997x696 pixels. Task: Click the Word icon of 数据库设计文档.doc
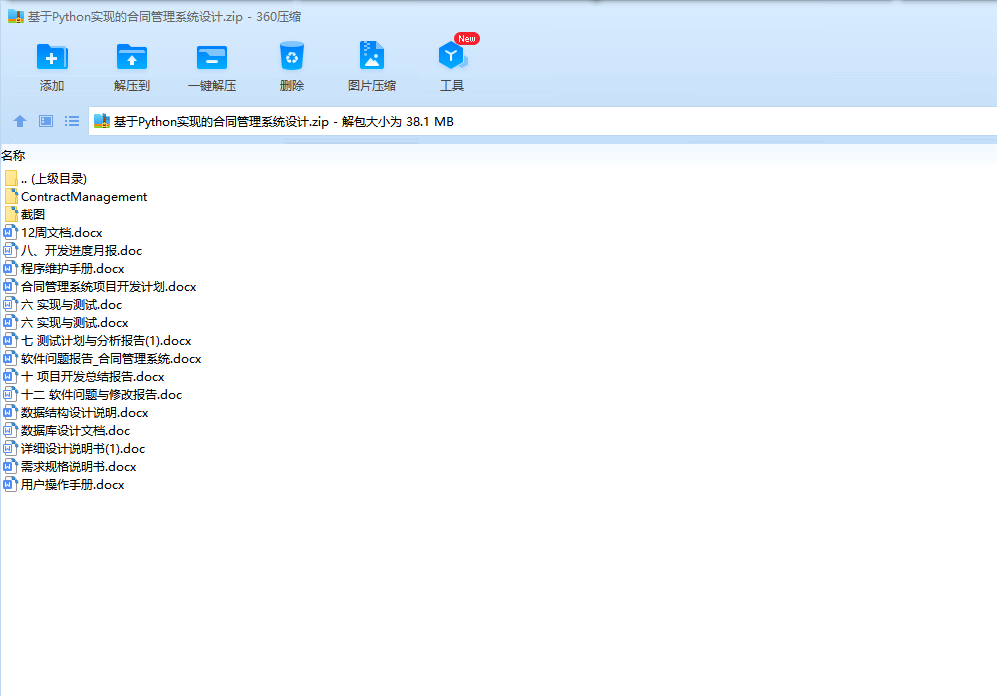tap(10, 431)
